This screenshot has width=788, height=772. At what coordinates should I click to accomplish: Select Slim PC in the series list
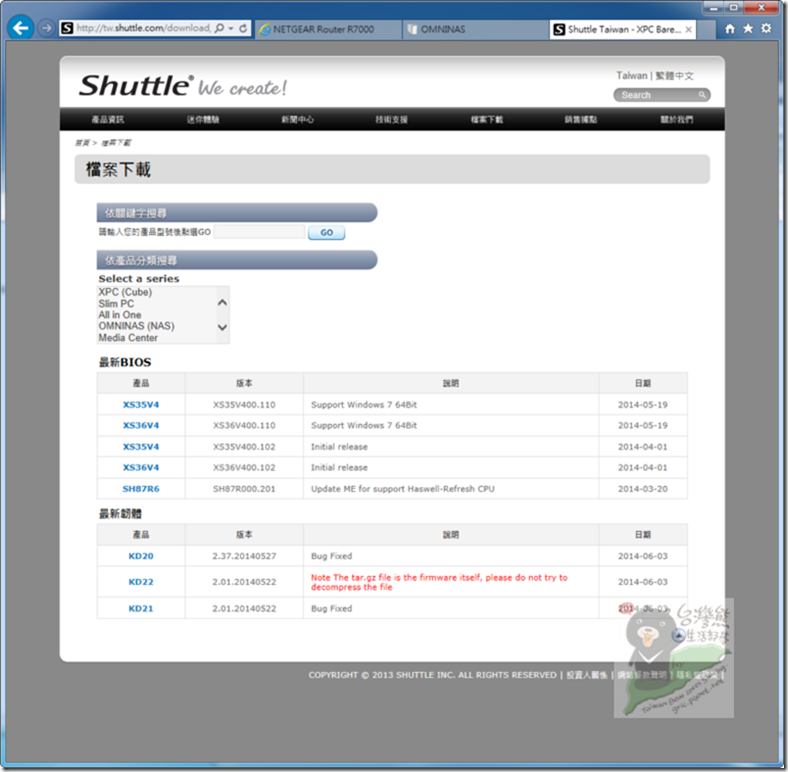coord(116,304)
